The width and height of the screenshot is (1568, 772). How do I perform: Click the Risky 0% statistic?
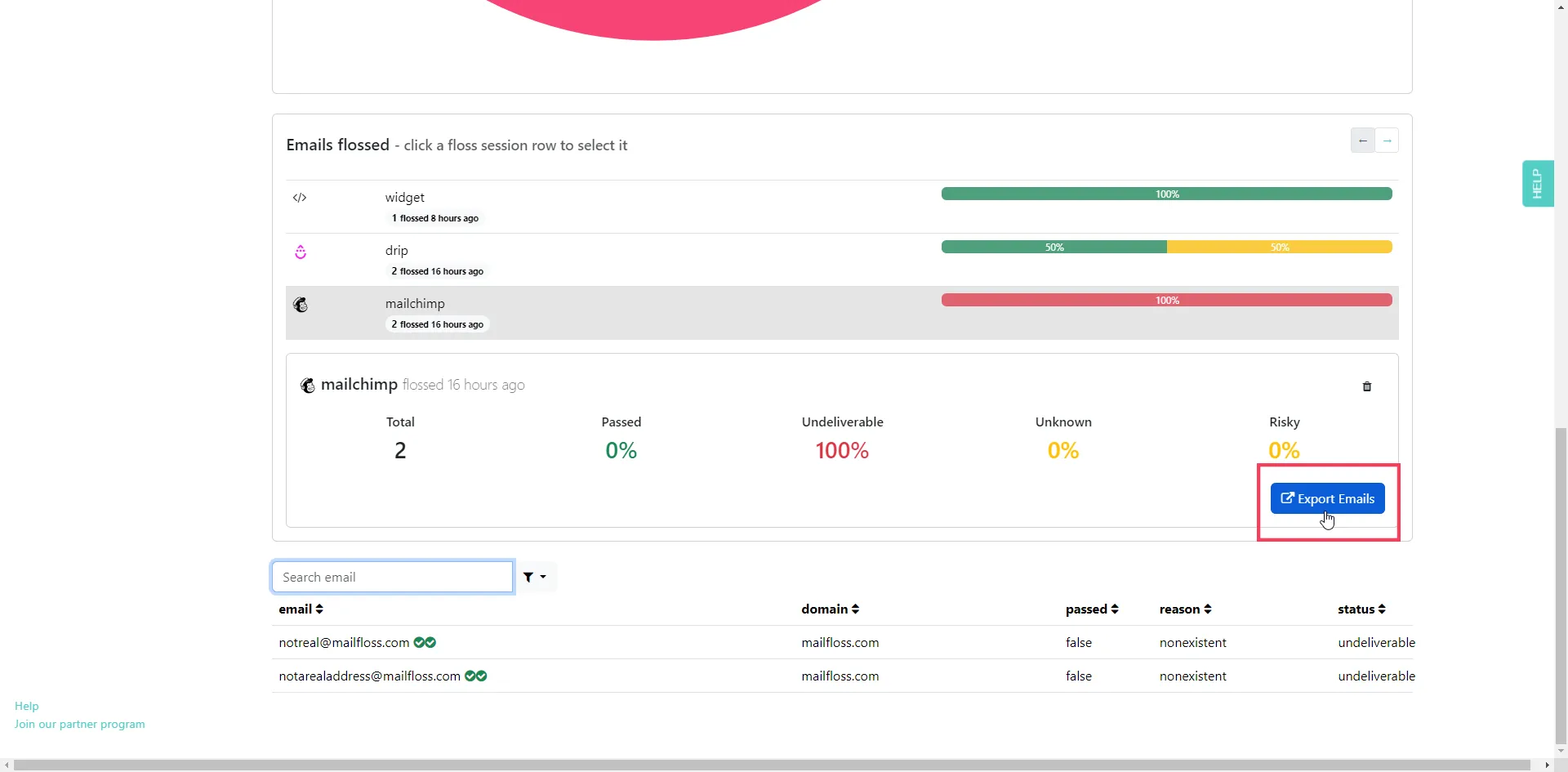click(1284, 450)
